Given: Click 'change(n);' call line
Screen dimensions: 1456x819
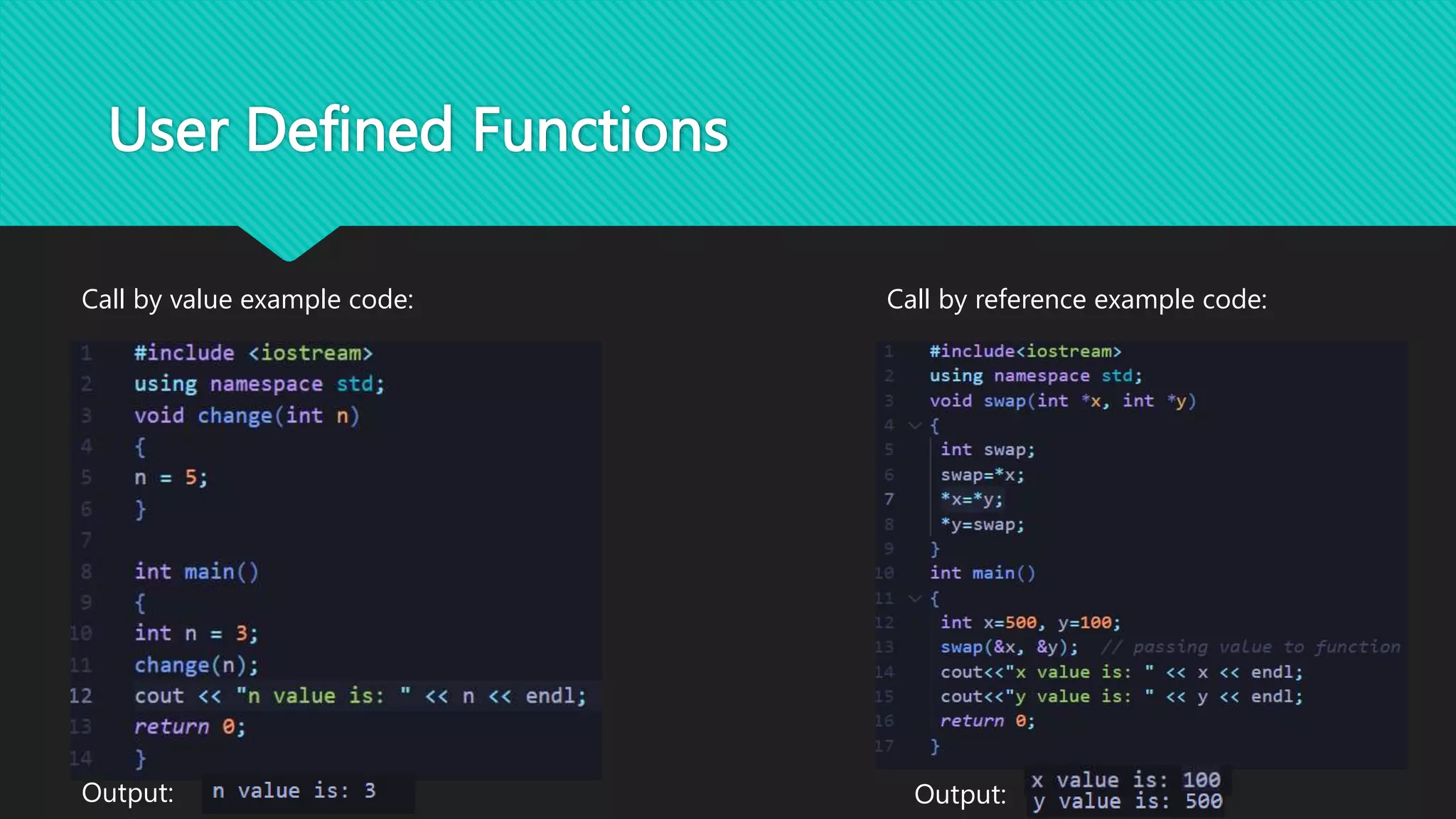Looking at the screenshot, I should (x=196, y=665).
